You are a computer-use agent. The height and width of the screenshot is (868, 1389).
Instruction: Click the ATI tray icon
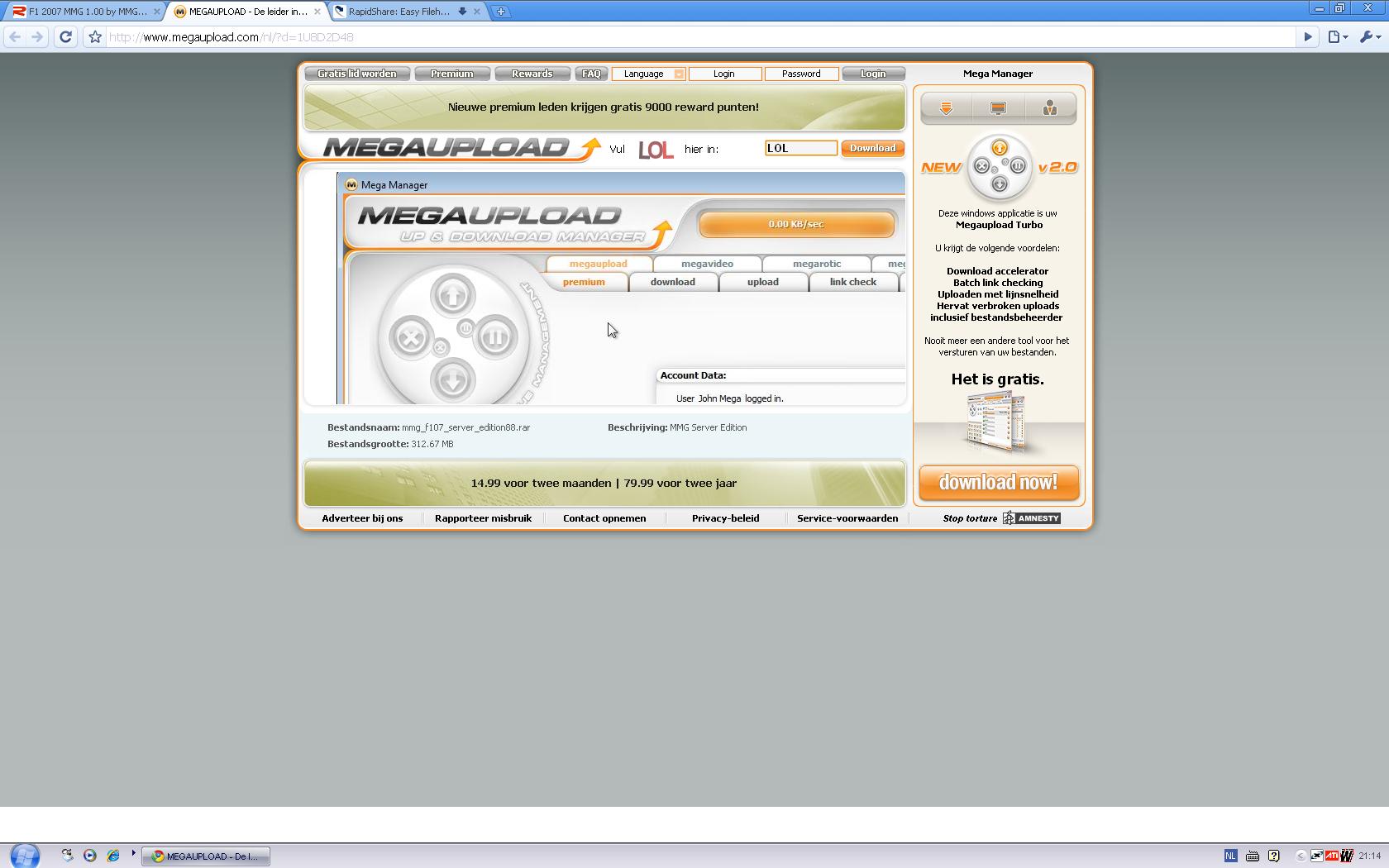pos(1332,856)
